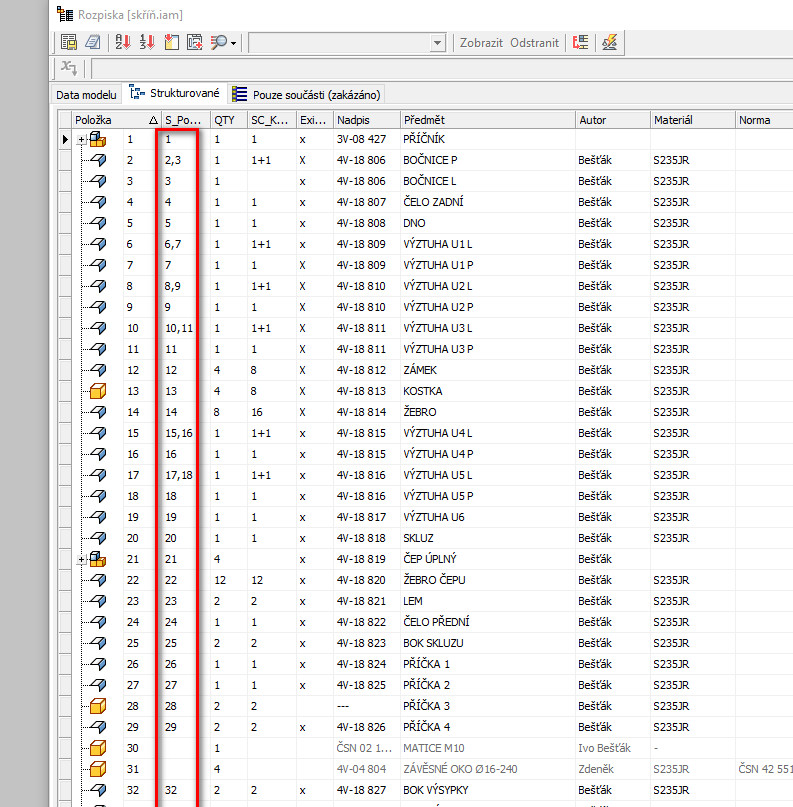Click Add Custom iProperty Columns icon
Image resolution: width=793 pixels, height=807 pixels.
coord(194,42)
